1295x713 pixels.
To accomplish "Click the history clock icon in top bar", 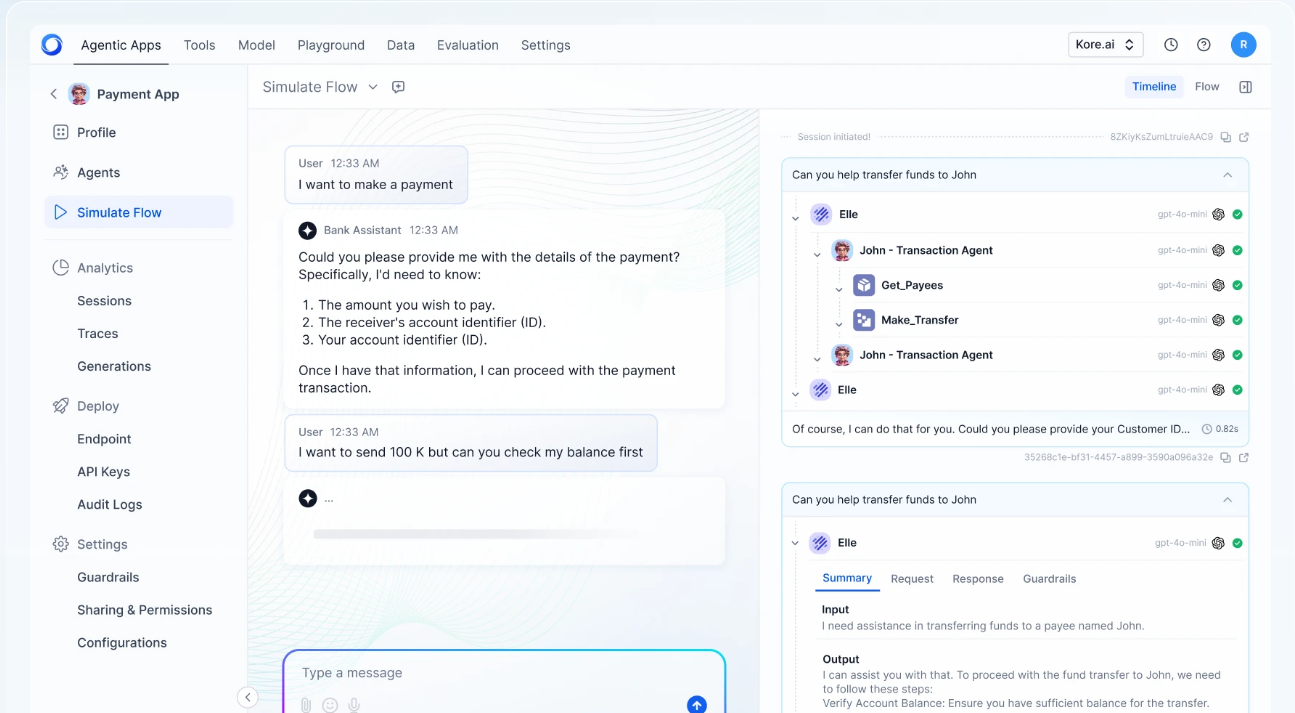I will tap(1170, 44).
